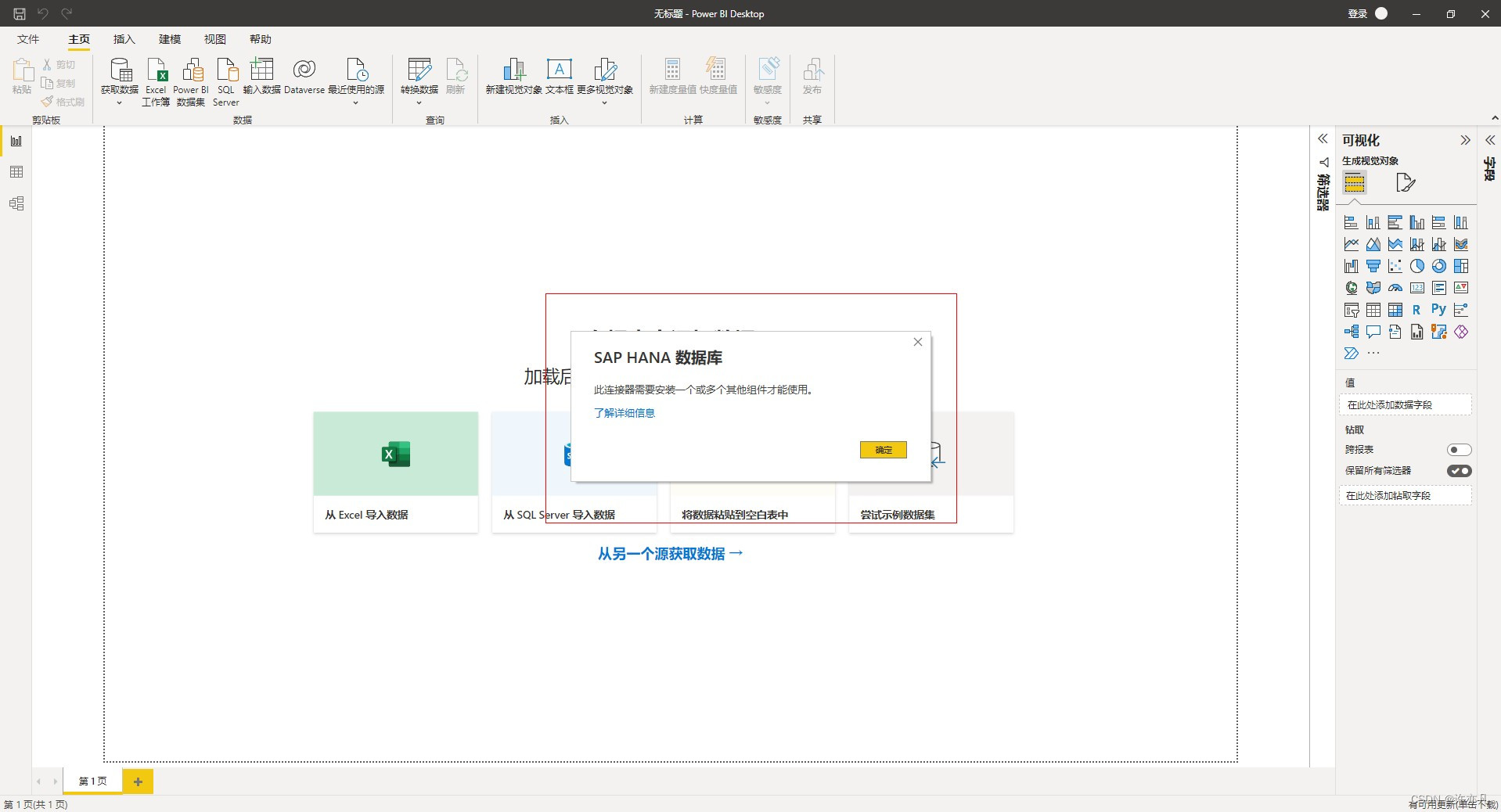Select the stacked bar chart visual
The height and width of the screenshot is (812, 1501).
click(x=1351, y=223)
